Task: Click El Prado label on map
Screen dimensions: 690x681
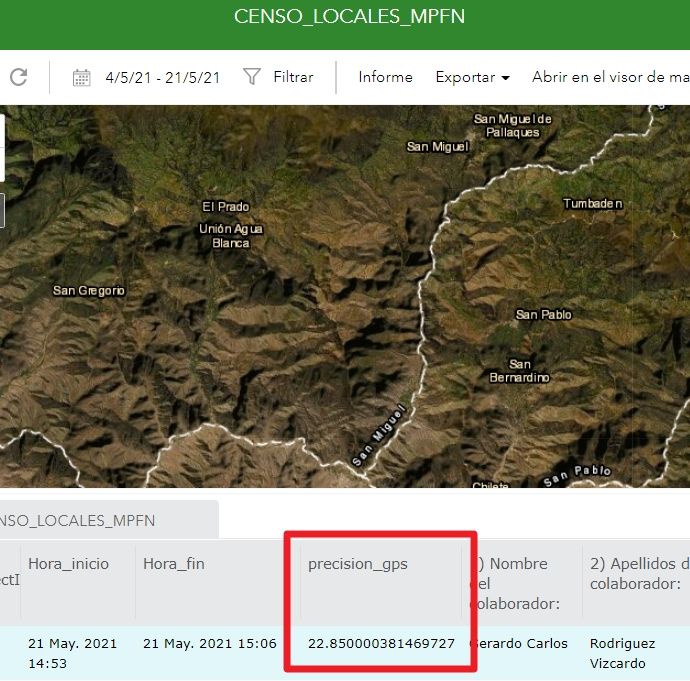Action: click(226, 206)
